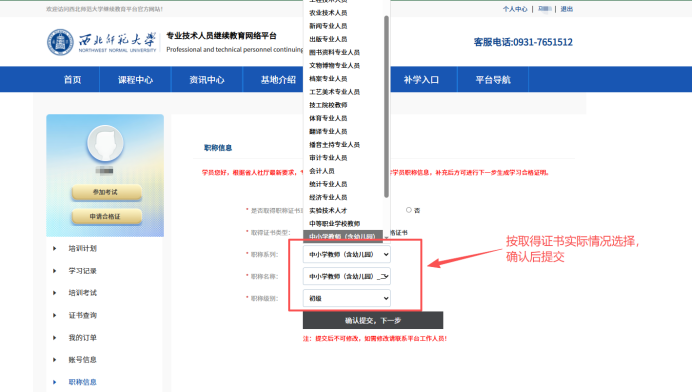The width and height of the screenshot is (692, 392).
Task: Expand 证书查询 arrow in sidebar
Action: coord(55,315)
